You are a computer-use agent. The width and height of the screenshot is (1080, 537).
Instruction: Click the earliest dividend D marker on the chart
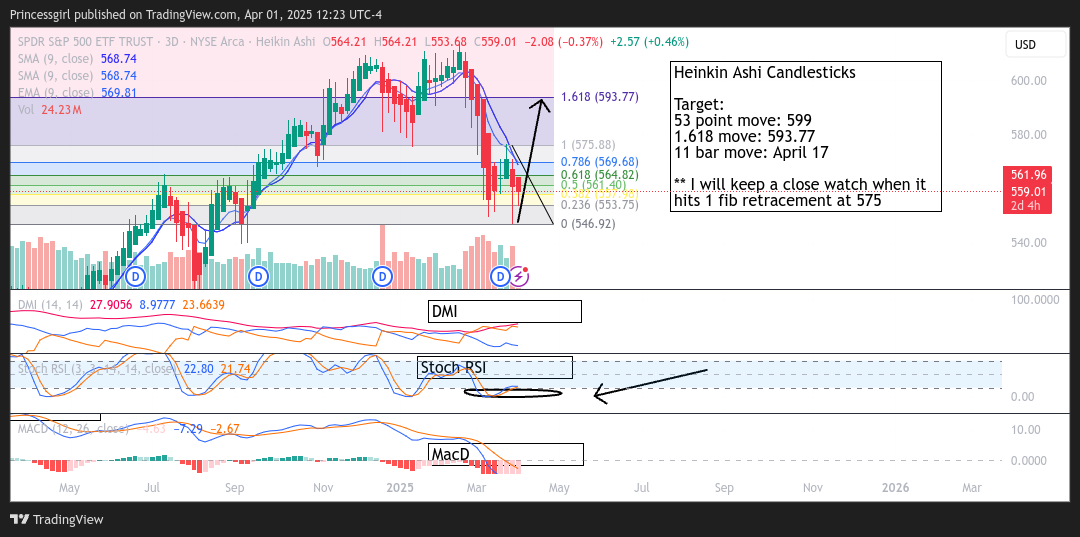[x=136, y=277]
